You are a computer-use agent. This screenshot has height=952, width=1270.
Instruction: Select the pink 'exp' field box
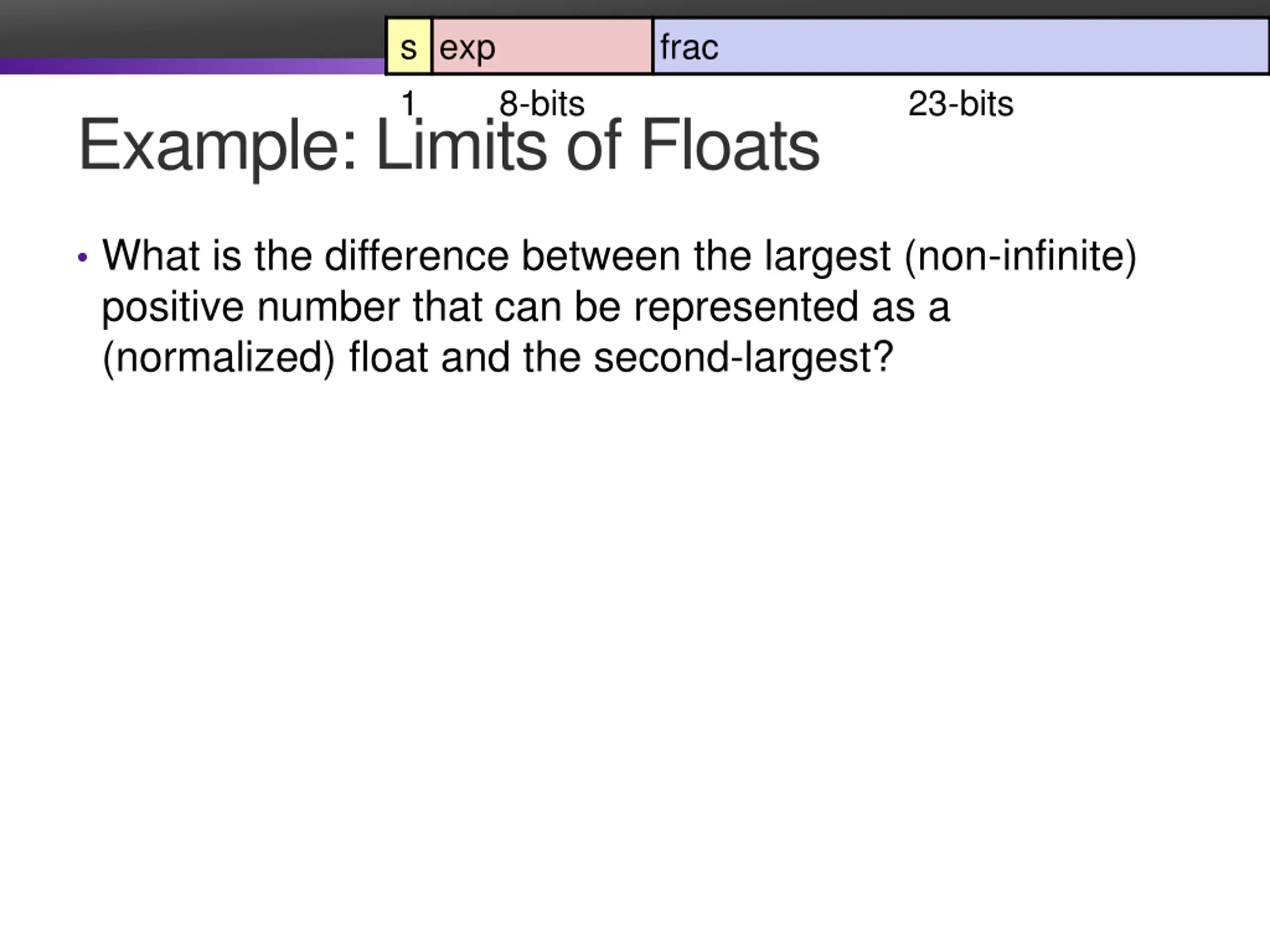click(542, 46)
